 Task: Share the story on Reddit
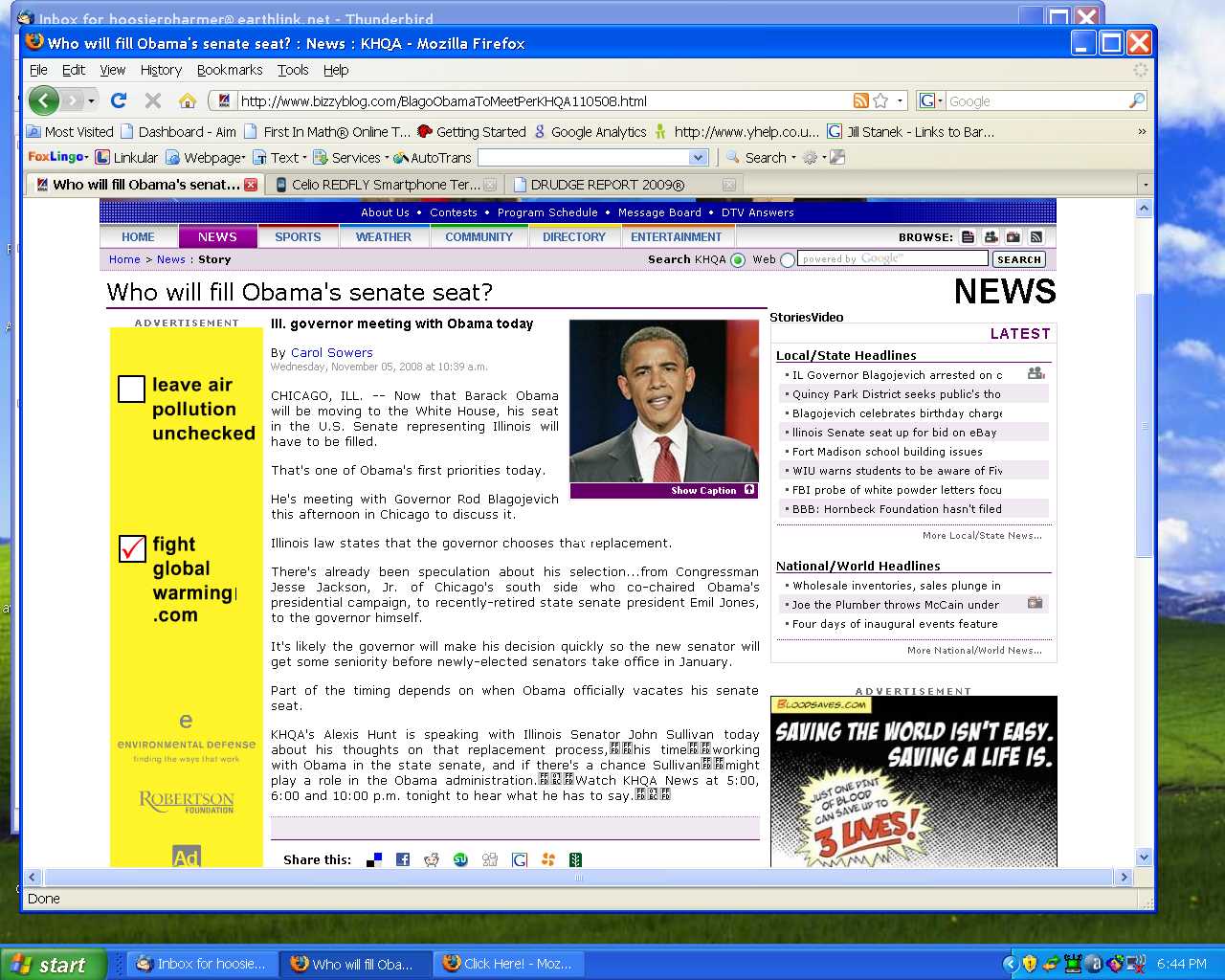click(x=432, y=859)
